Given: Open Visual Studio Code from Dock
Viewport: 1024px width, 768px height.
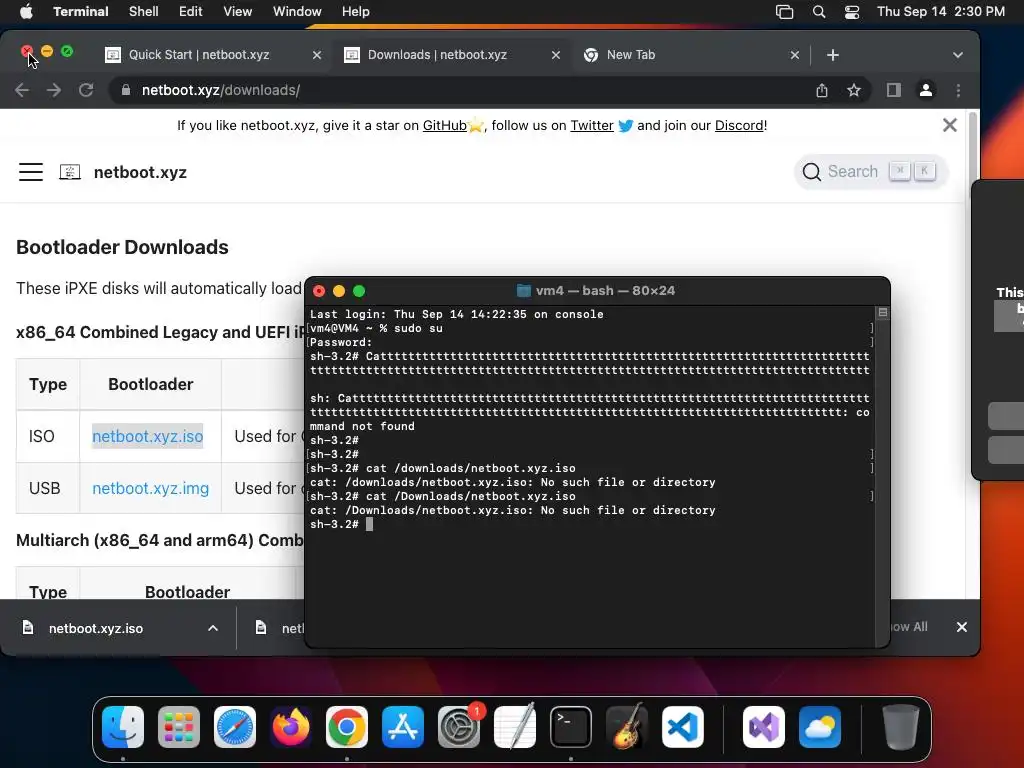Looking at the screenshot, I should pyautogui.click(x=682, y=727).
